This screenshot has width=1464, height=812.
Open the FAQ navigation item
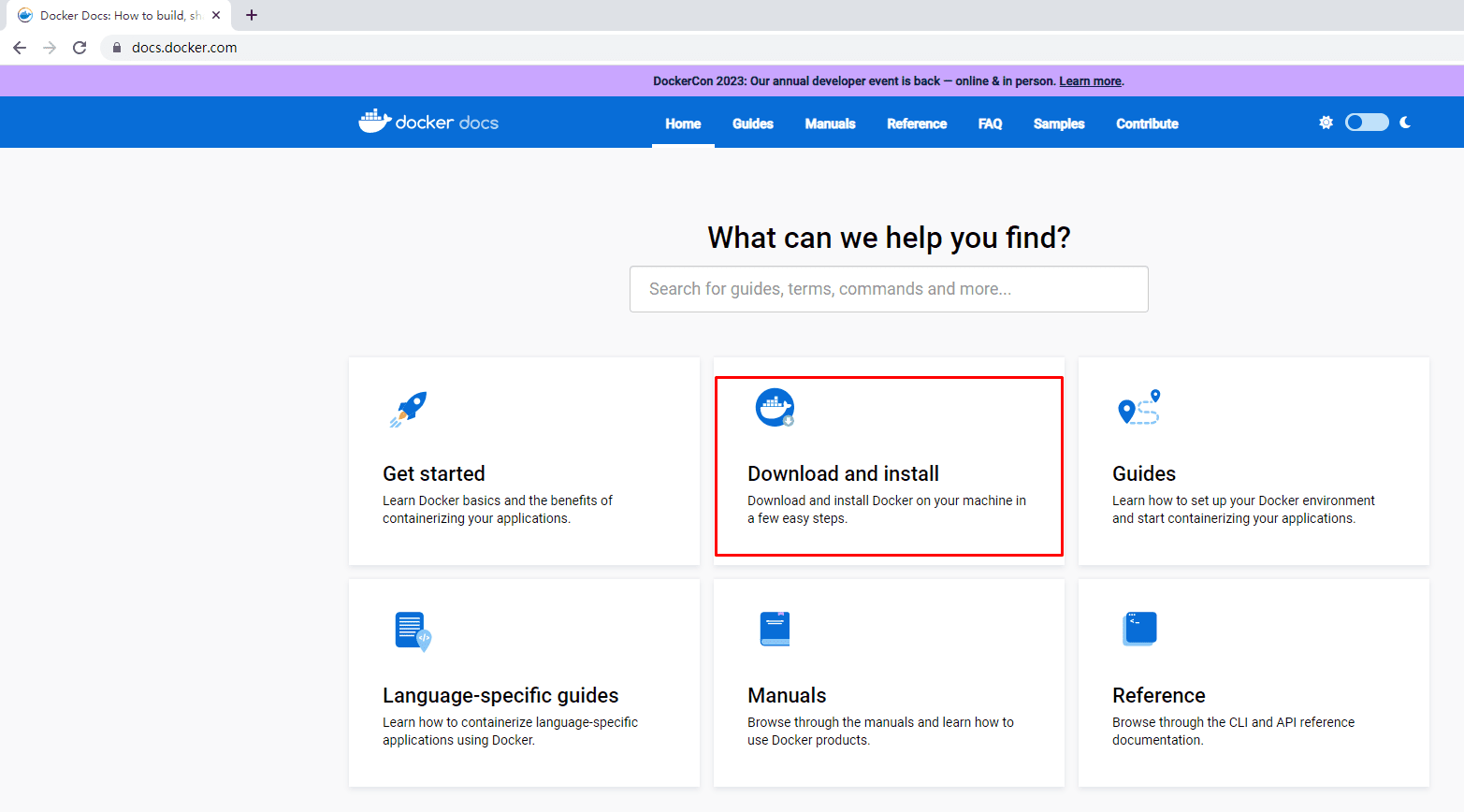click(x=990, y=123)
